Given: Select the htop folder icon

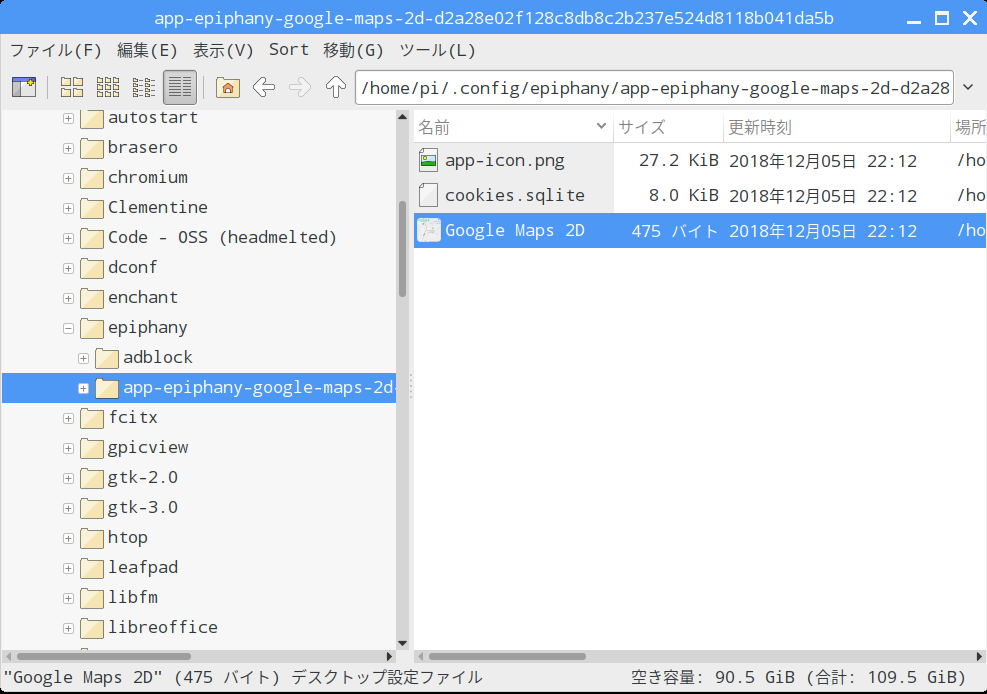Looking at the screenshot, I should 92,538.
